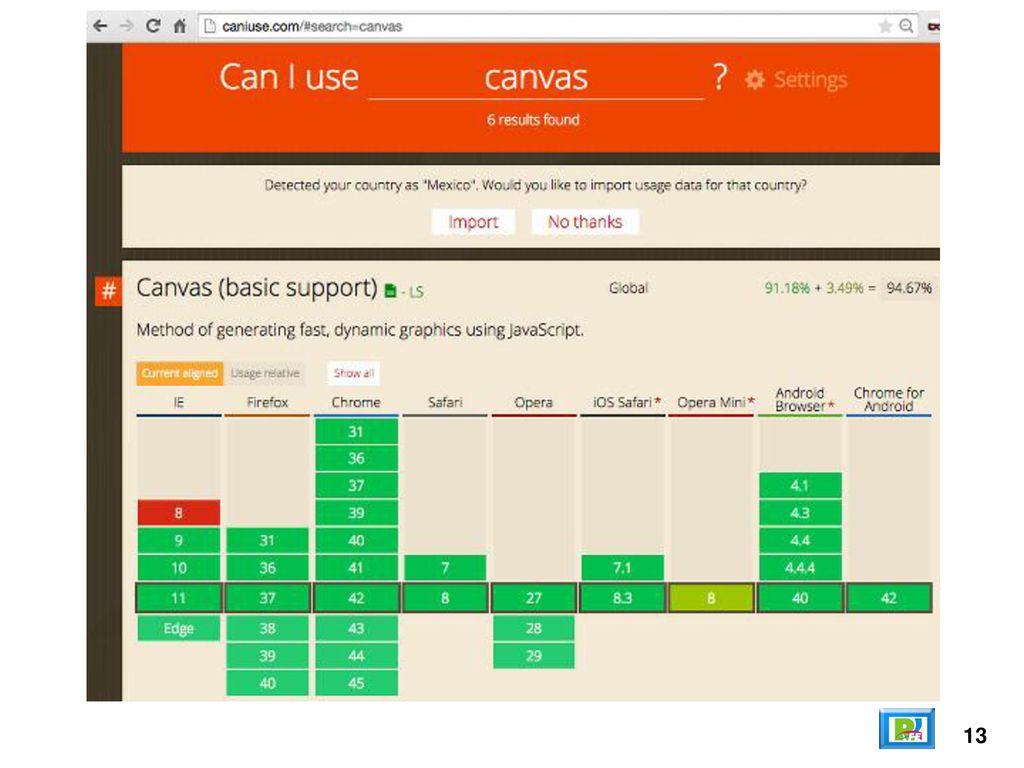This screenshot has width=1024, height=768.
Task: Click the Chrome column header
Action: tap(356, 402)
